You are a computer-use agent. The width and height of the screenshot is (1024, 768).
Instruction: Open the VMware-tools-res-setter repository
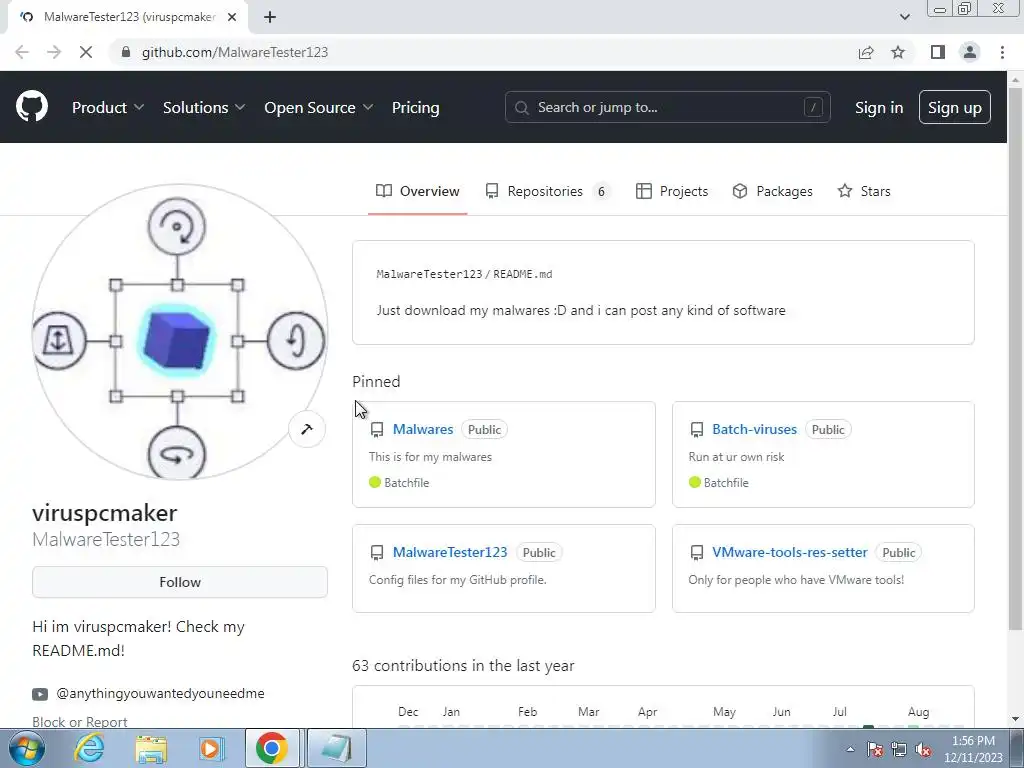click(790, 552)
